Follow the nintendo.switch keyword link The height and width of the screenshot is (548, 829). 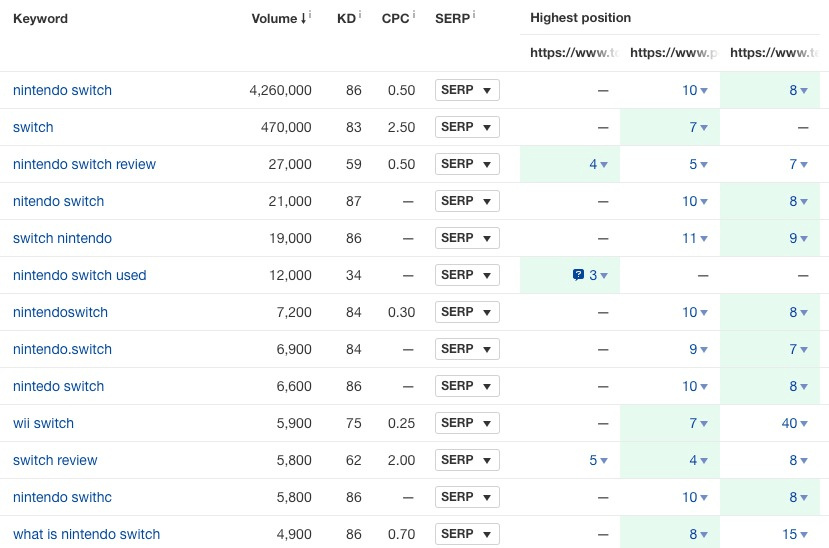point(62,349)
